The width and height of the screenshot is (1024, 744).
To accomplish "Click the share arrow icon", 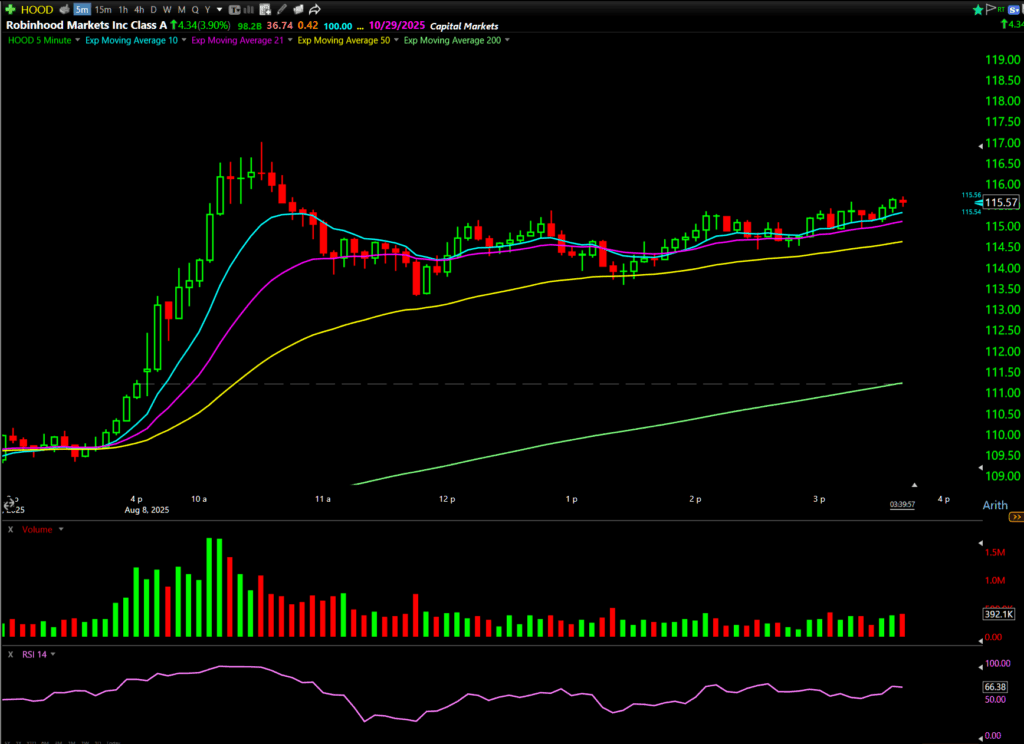I will [315, 9].
